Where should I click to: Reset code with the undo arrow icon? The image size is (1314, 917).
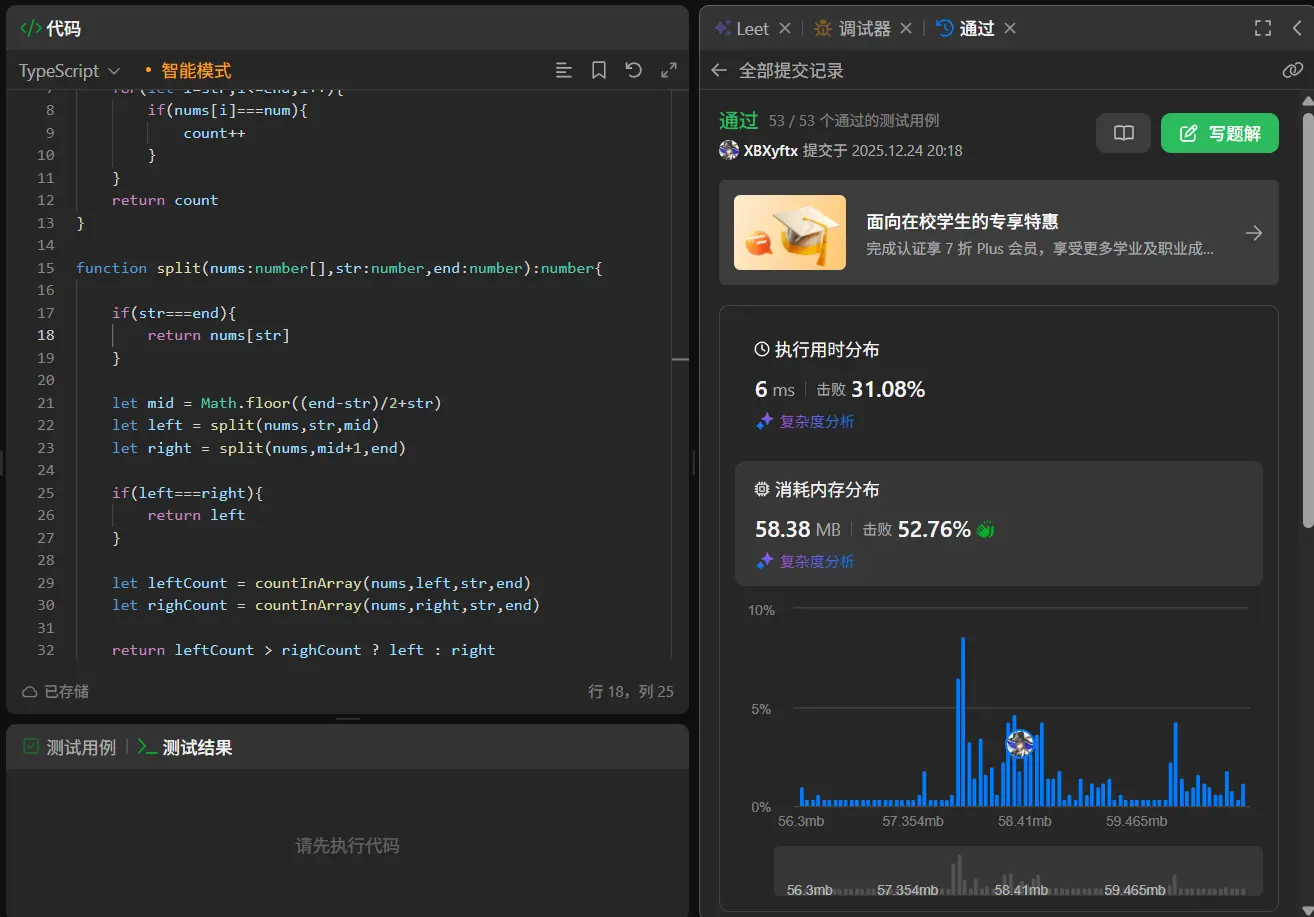tap(633, 70)
